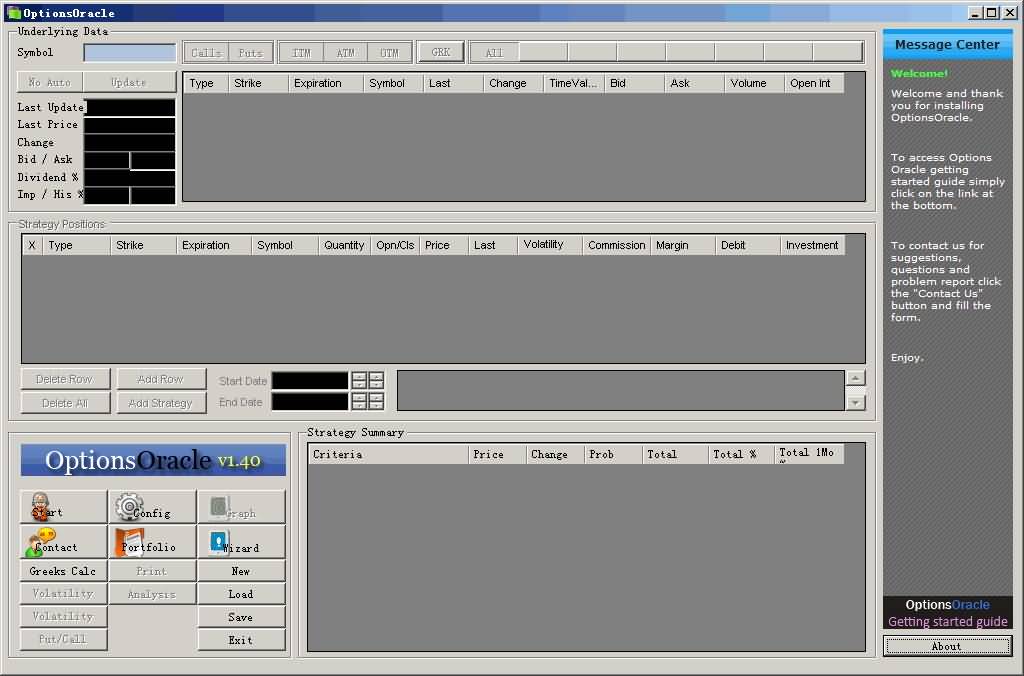Click the Opn/Cls column header

[x=395, y=245]
